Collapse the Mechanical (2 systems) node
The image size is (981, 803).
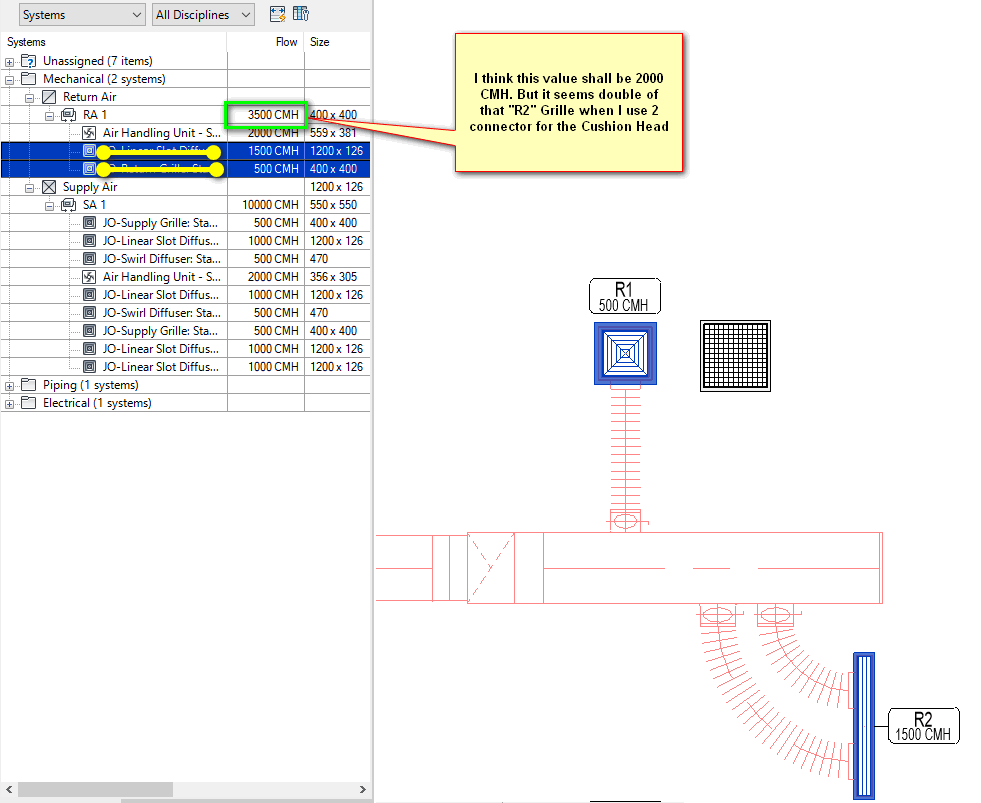tap(9, 80)
